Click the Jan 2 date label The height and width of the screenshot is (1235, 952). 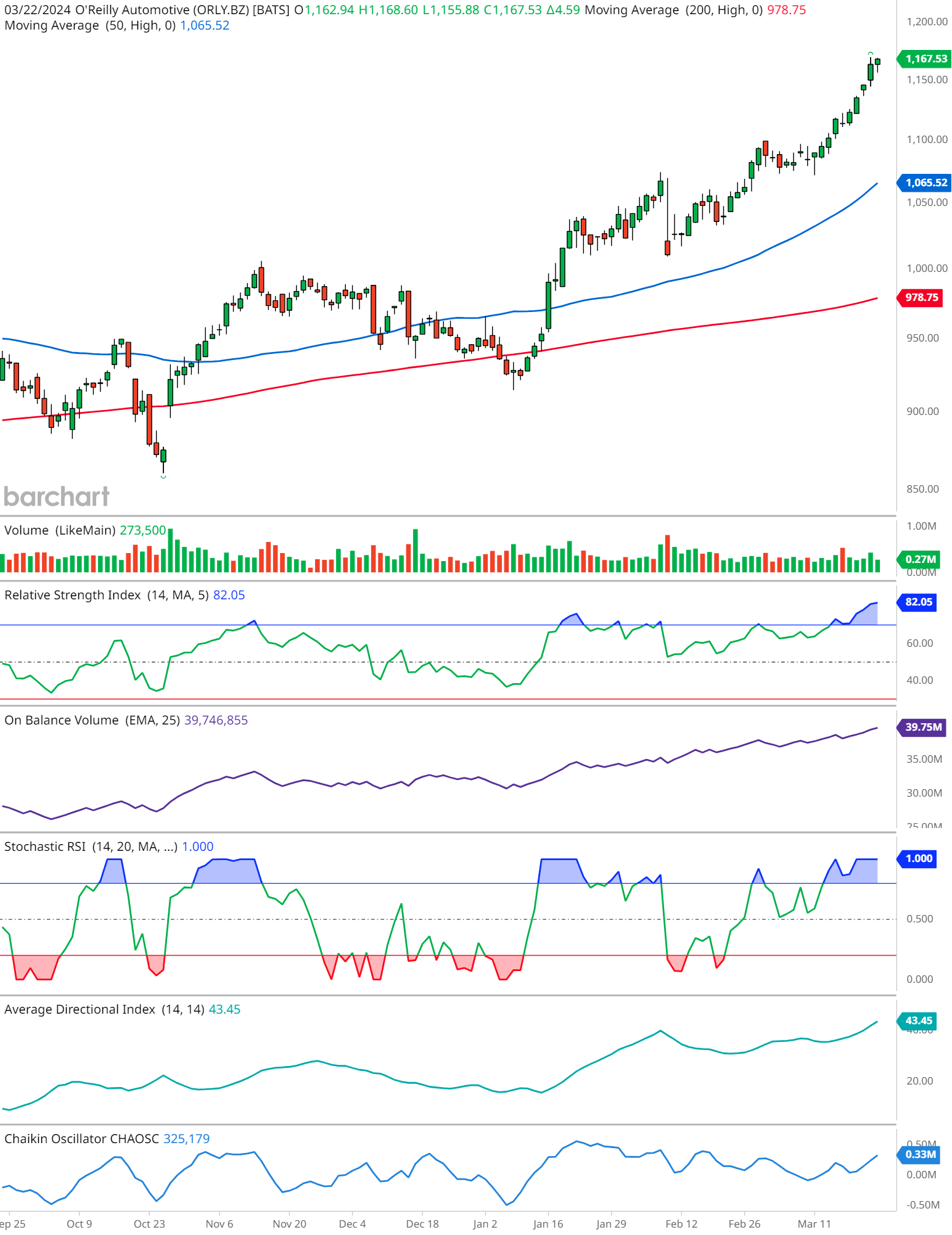click(485, 1224)
